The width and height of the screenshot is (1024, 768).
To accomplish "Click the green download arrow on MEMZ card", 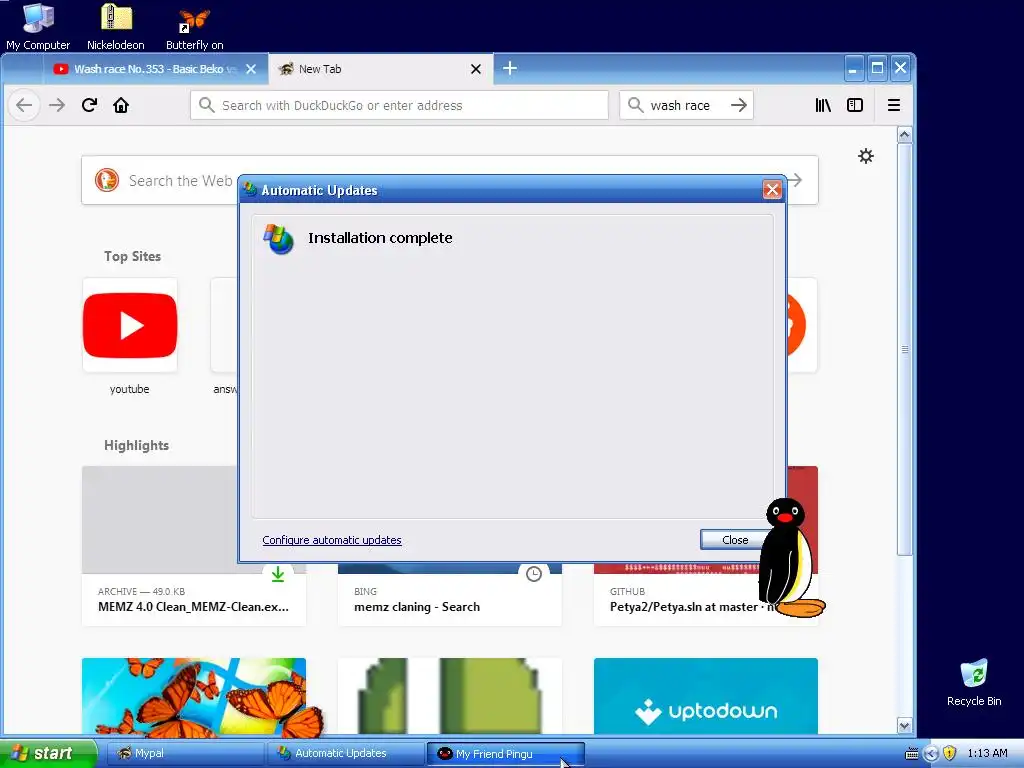I will click(x=278, y=574).
